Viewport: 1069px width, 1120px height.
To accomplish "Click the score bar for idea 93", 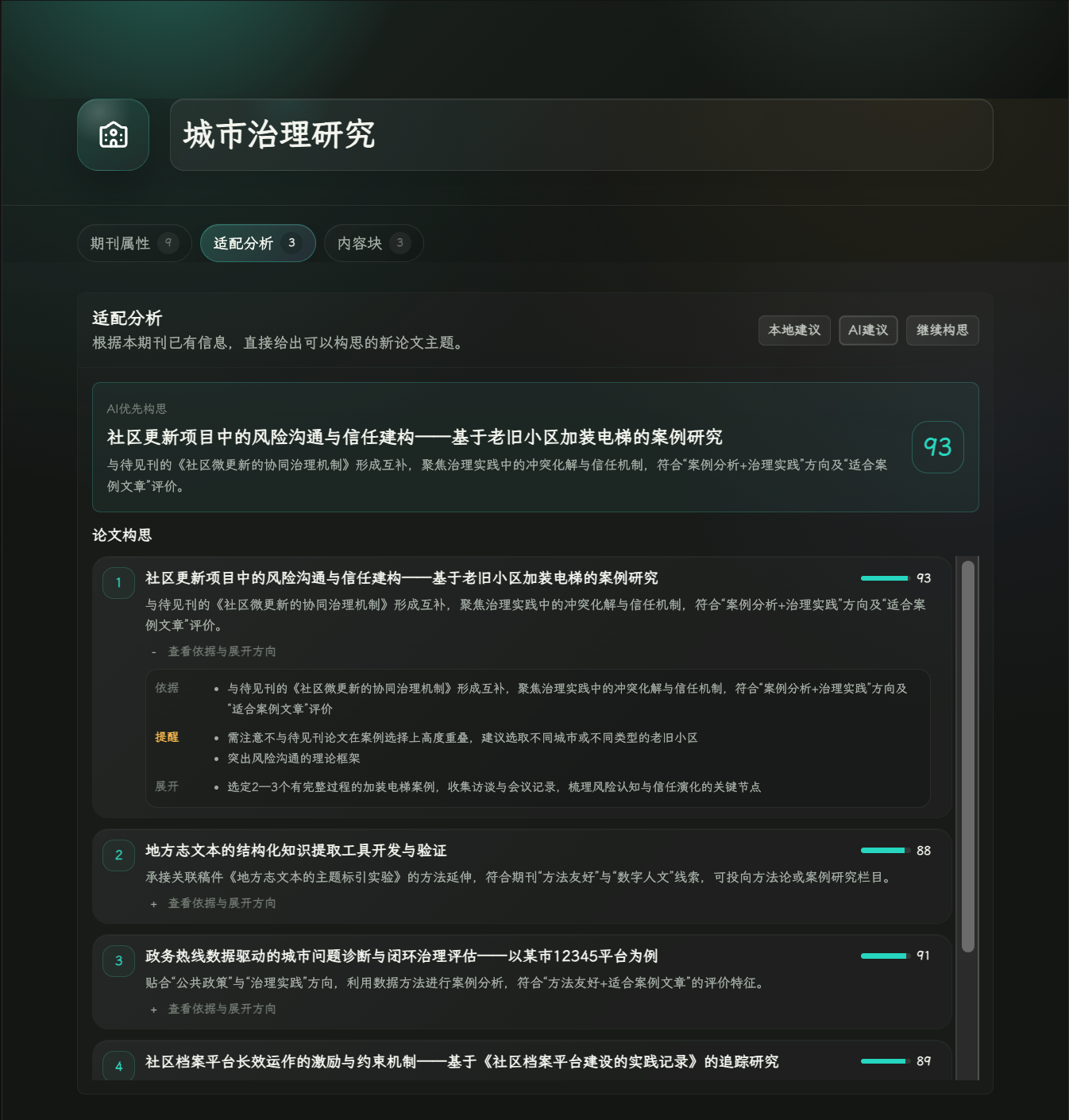I will 886,578.
